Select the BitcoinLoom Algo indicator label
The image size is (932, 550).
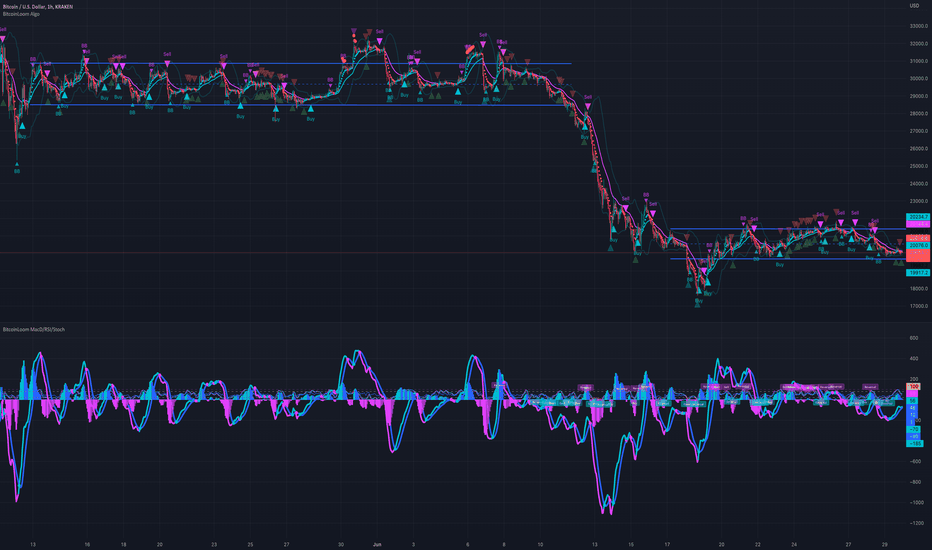[21, 14]
